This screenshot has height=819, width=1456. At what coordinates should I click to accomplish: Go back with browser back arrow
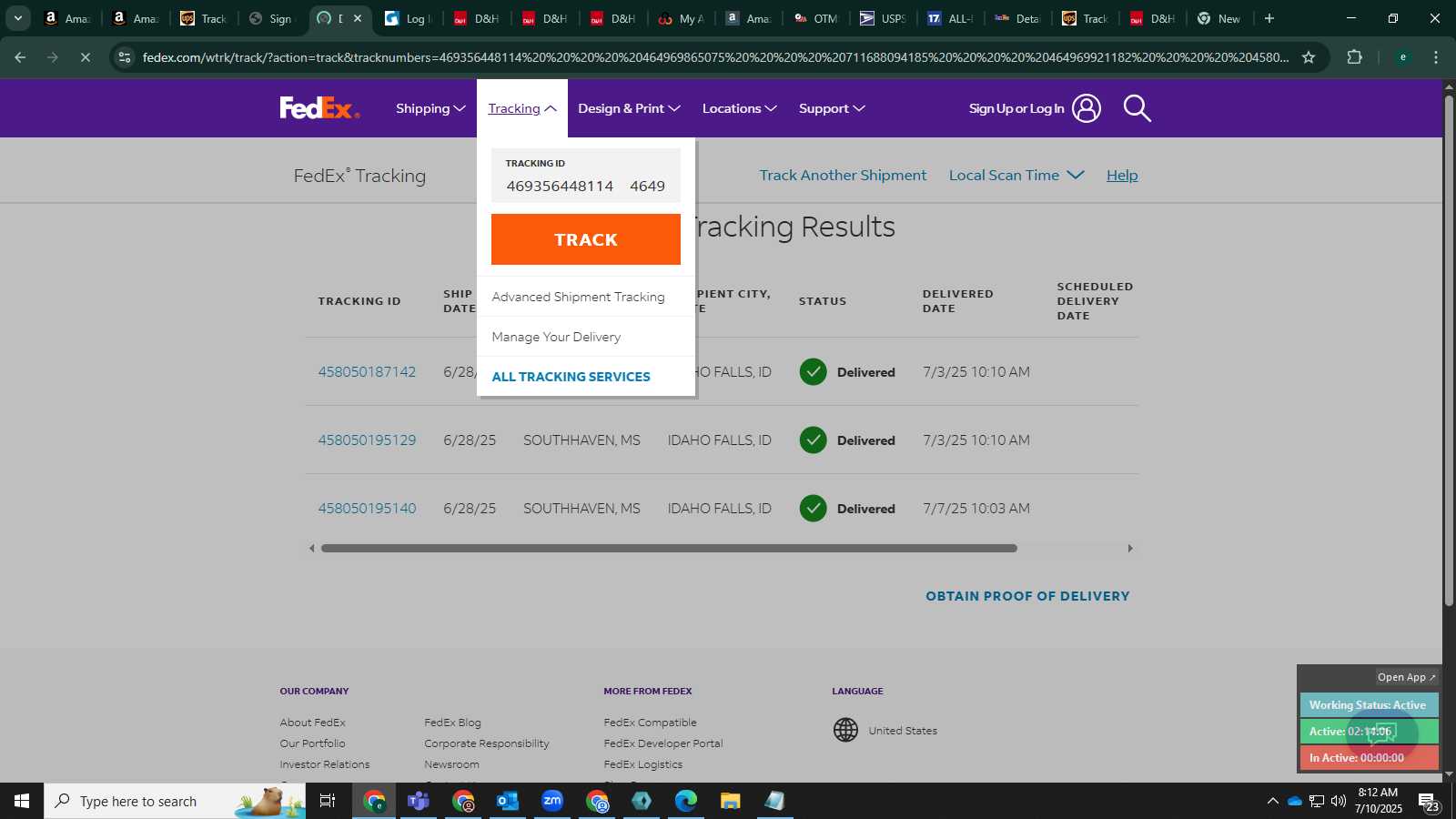click(20, 57)
